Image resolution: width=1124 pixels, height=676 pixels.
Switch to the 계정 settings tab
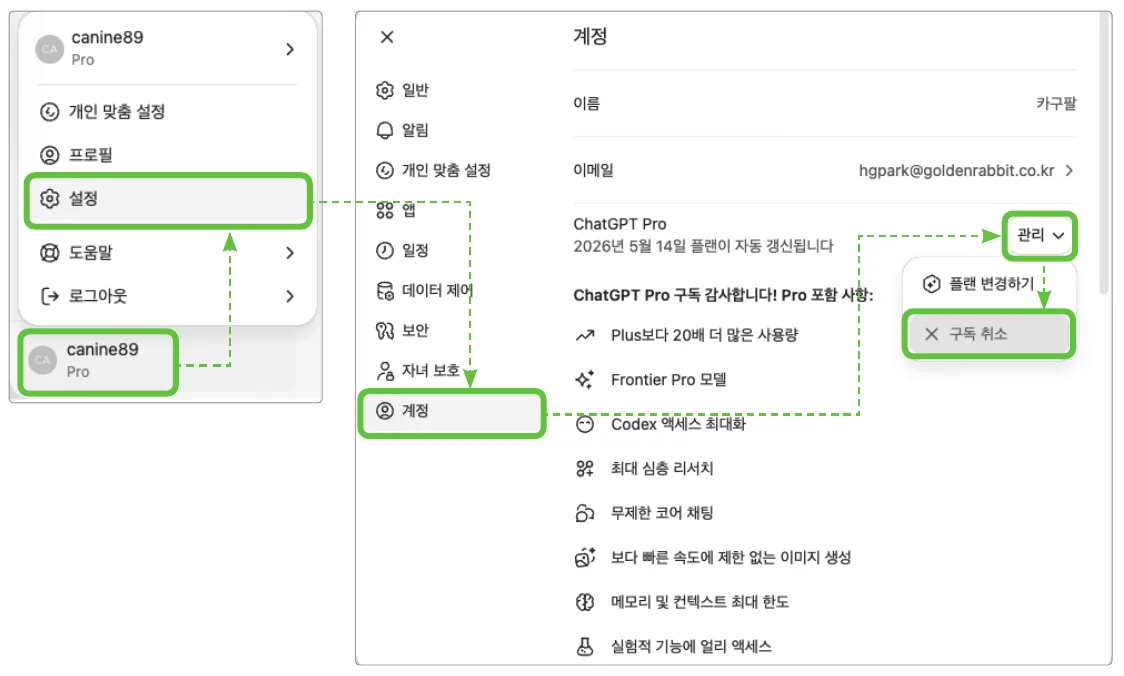coord(452,411)
